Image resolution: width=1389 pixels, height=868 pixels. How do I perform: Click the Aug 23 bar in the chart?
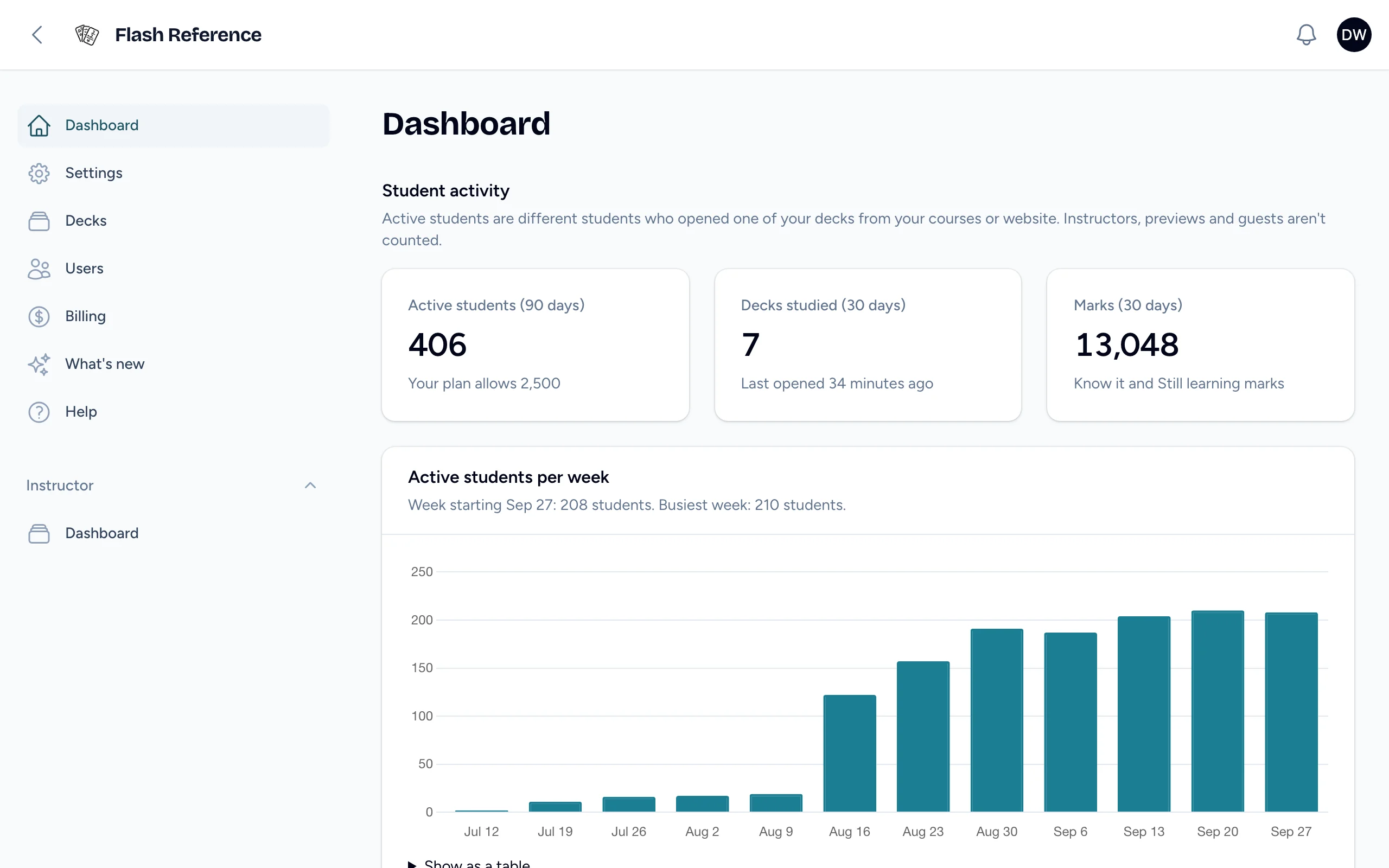[923, 737]
